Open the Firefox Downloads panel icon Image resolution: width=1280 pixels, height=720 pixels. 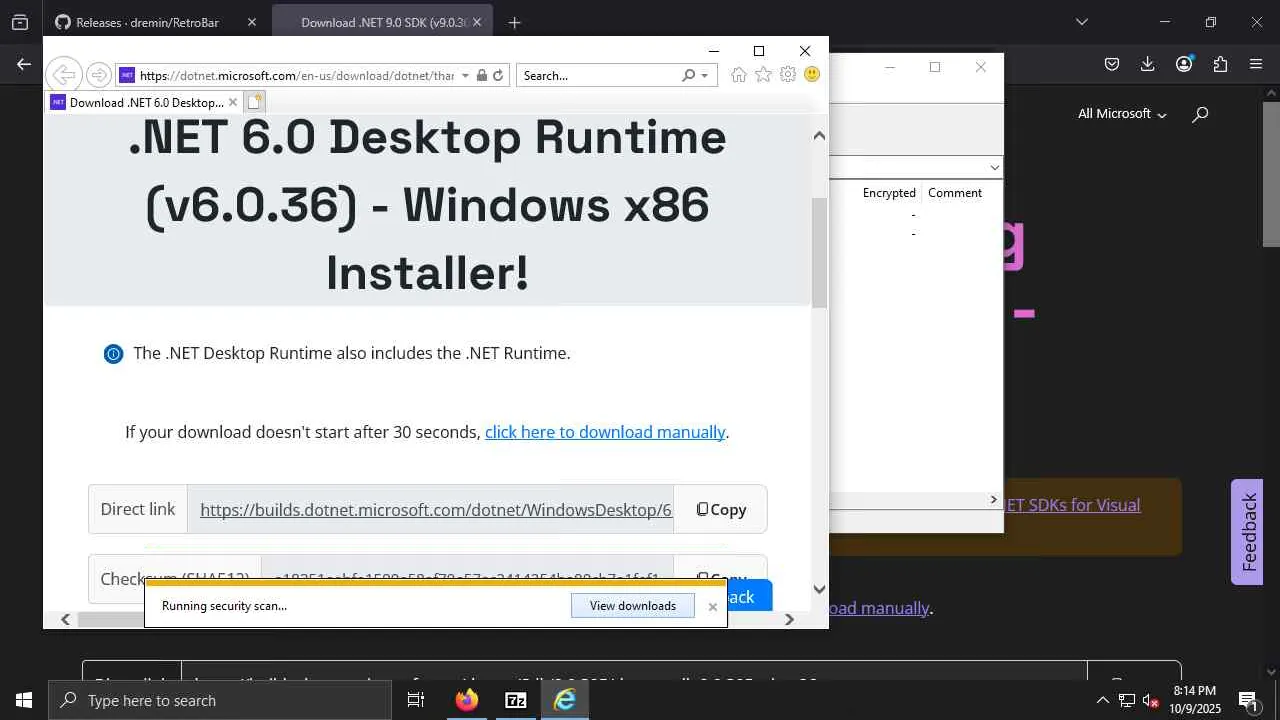coord(1148,64)
